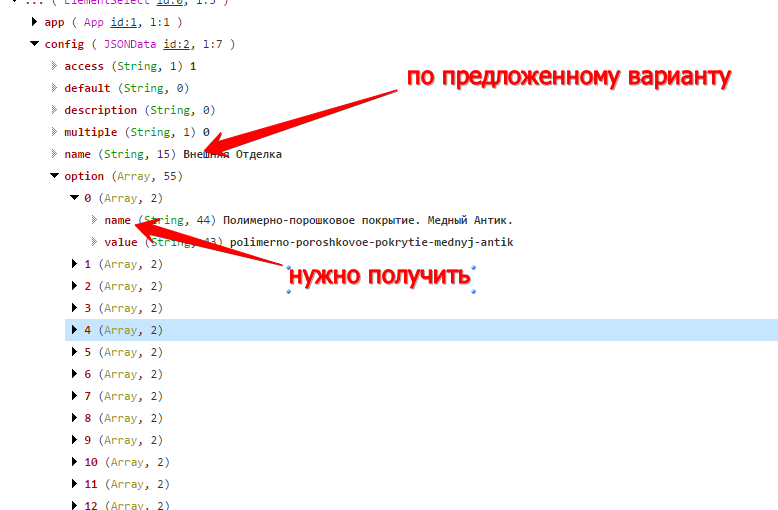Image resolution: width=778 pixels, height=510 pixels.
Task: Select the 'description' key label
Action: pyautogui.click(x=100, y=110)
